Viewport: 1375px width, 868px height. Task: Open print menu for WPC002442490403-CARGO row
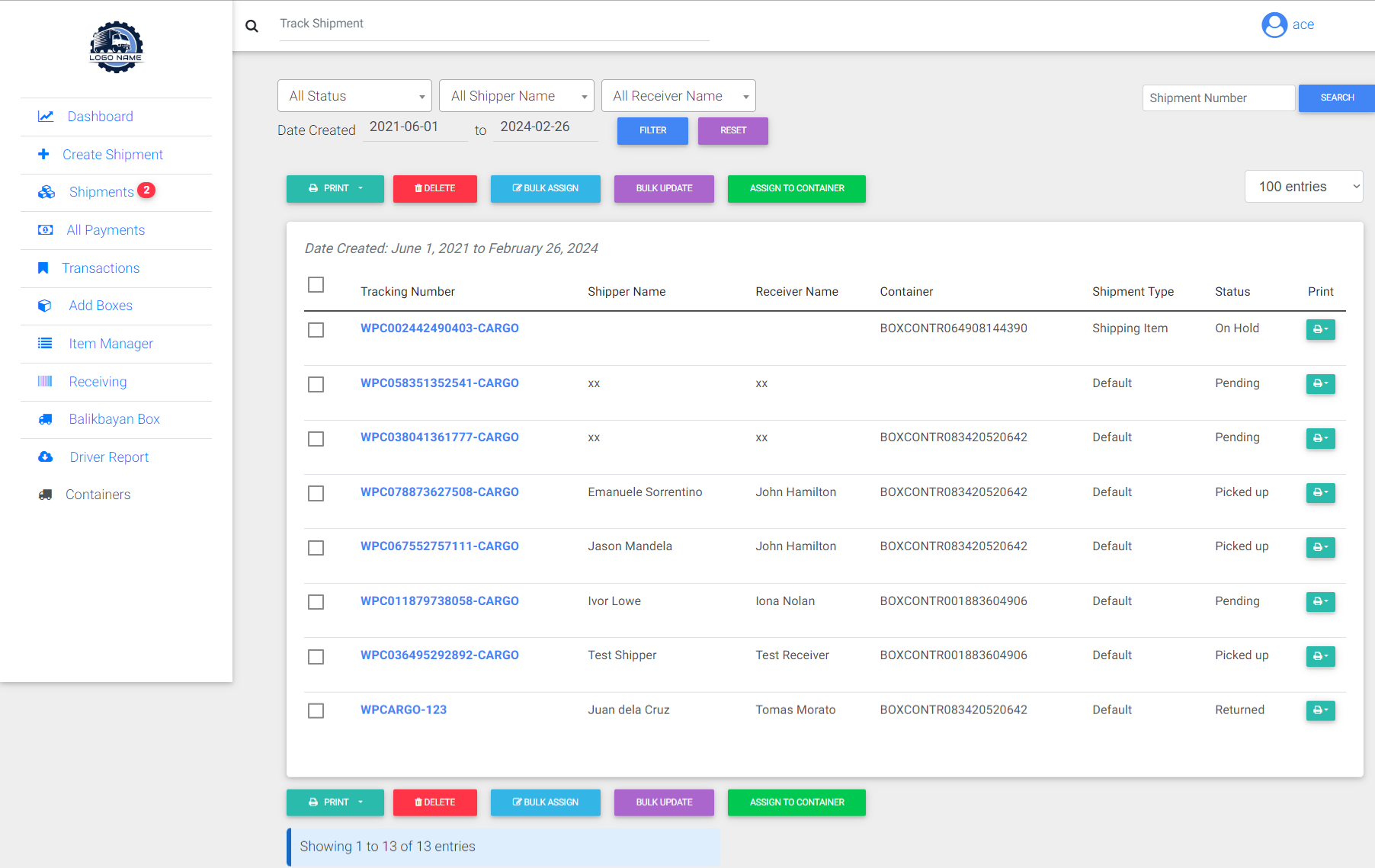tap(1320, 329)
